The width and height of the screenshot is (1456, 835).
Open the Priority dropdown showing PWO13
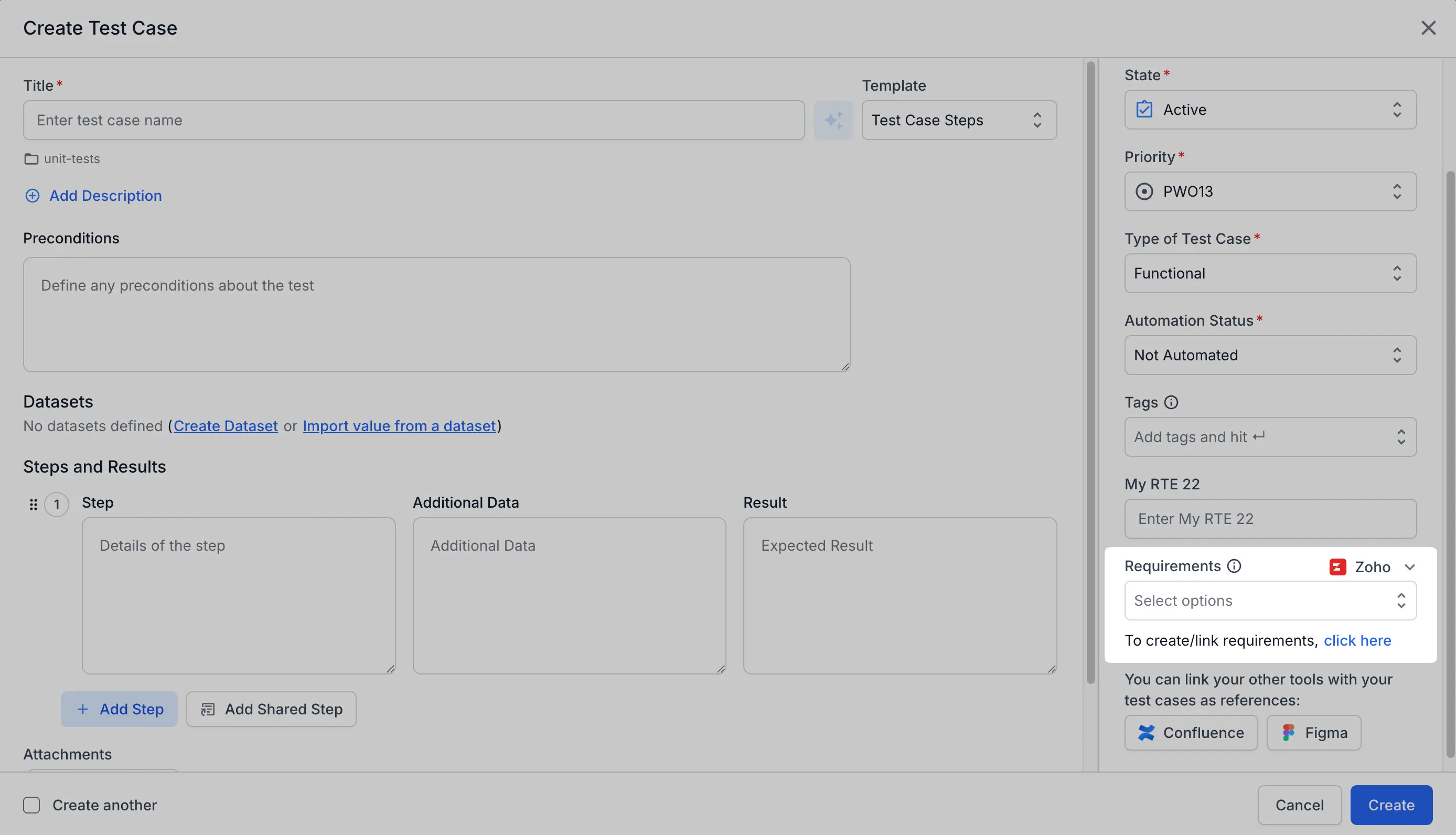[x=1270, y=191]
